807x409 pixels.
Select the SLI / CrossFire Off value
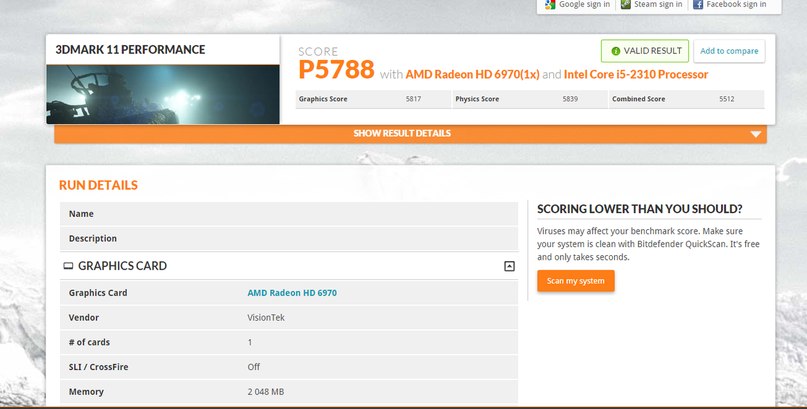[254, 367]
